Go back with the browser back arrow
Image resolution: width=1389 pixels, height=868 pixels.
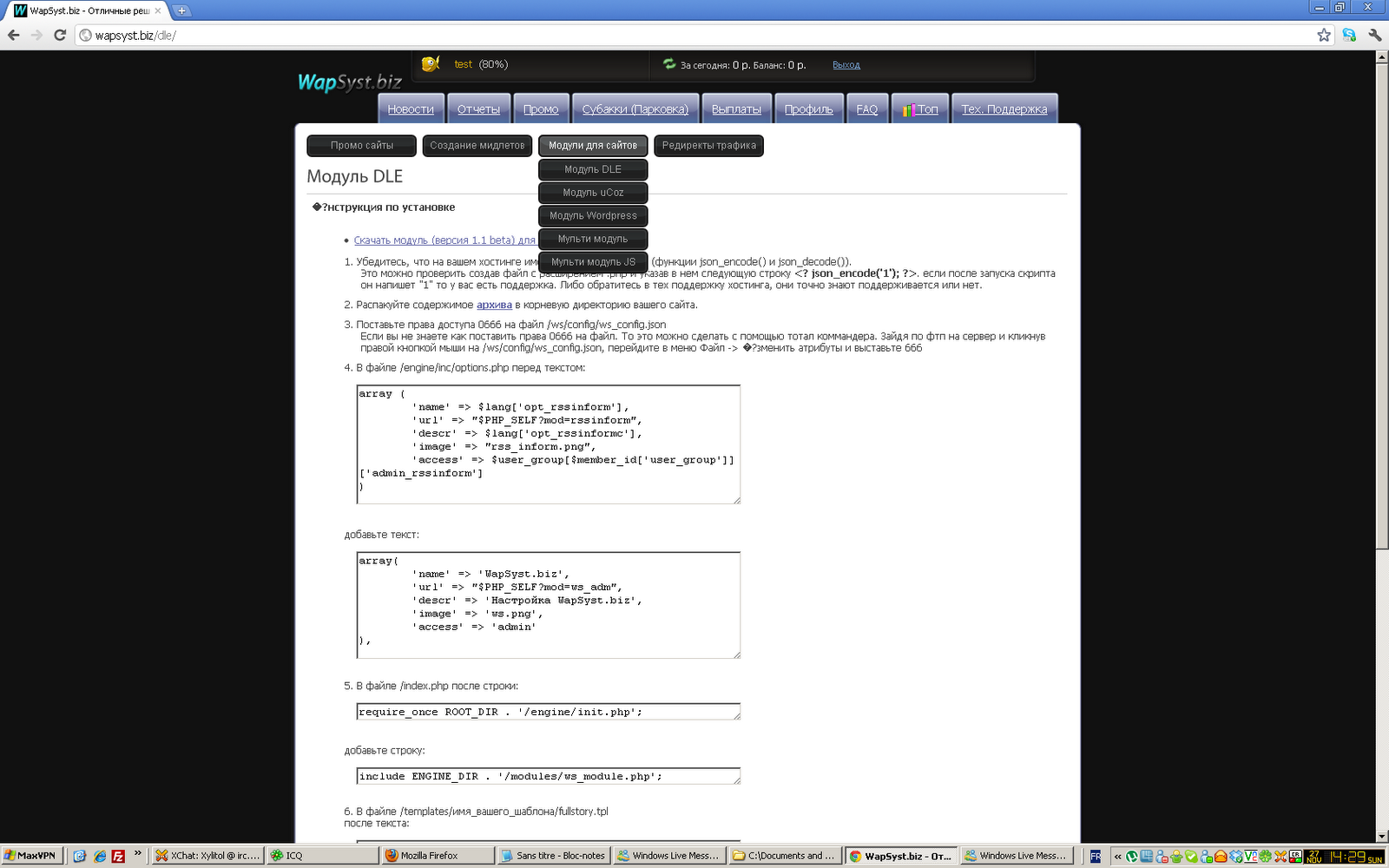point(13,35)
